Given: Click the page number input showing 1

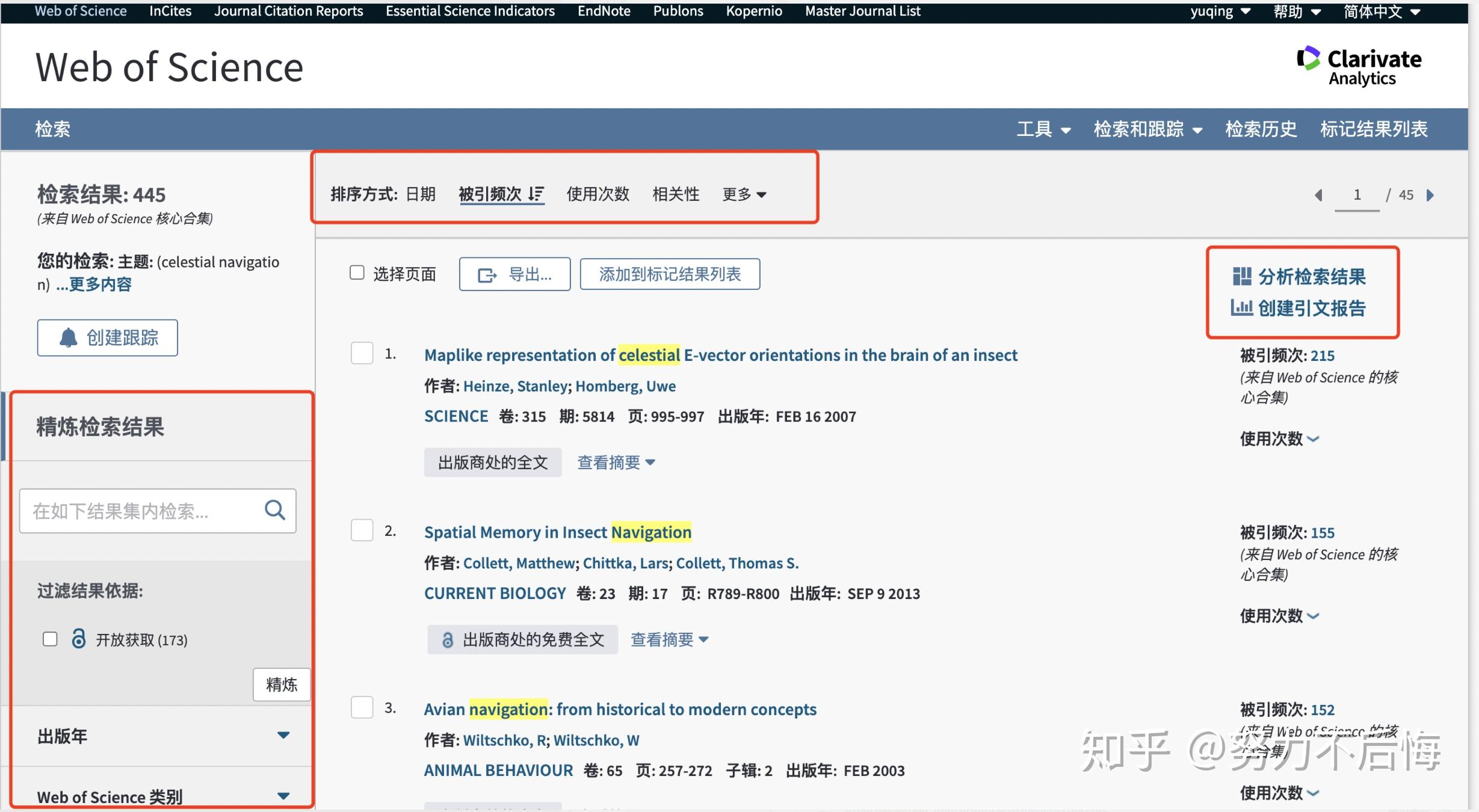Looking at the screenshot, I should (1357, 195).
